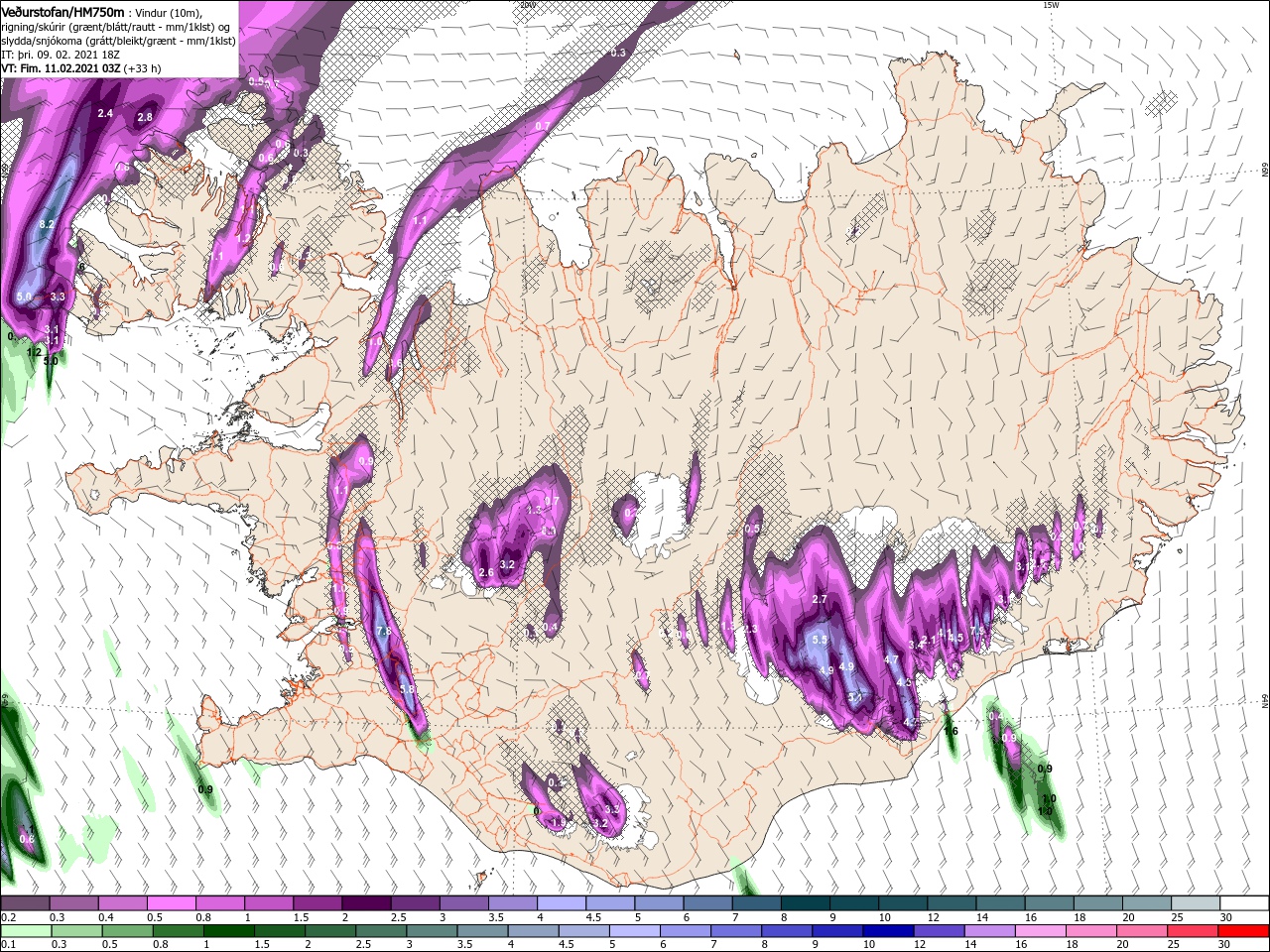The width and height of the screenshot is (1270, 952).
Task: Click the red final swatch of lower scale
Action: 1244,931
